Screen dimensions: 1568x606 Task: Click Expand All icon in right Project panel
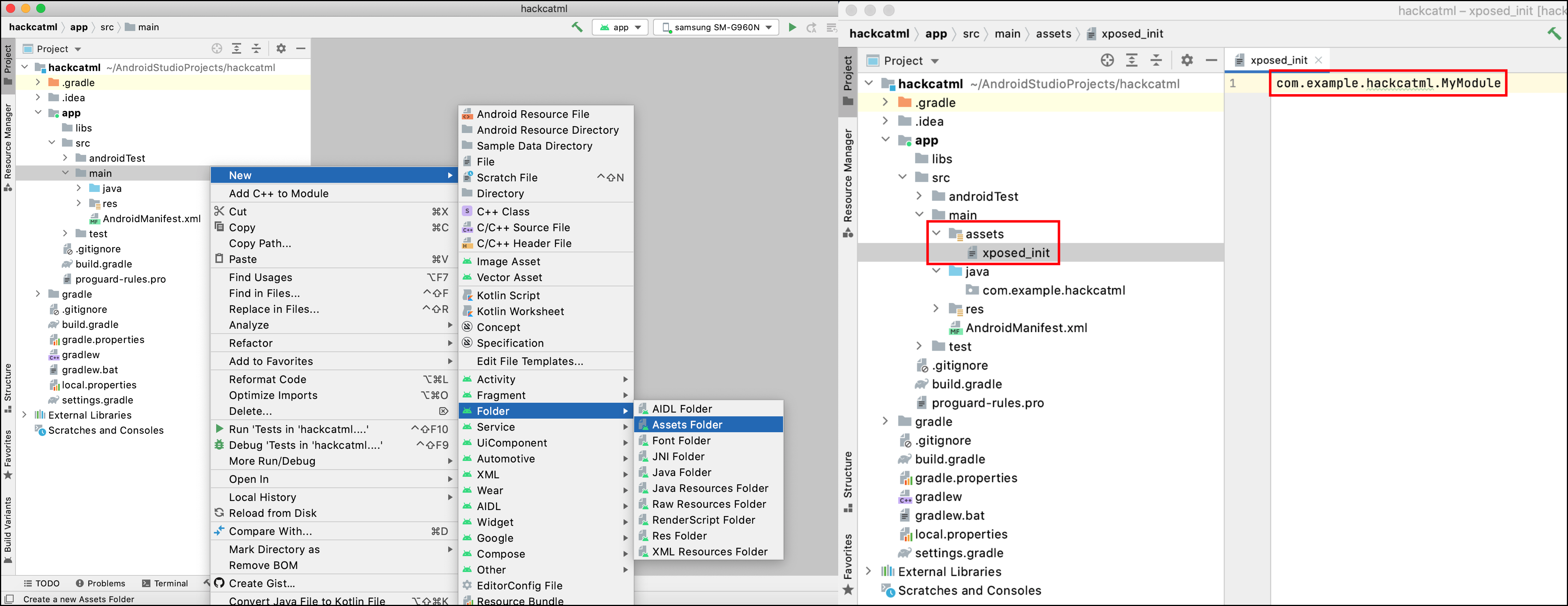tap(1131, 60)
